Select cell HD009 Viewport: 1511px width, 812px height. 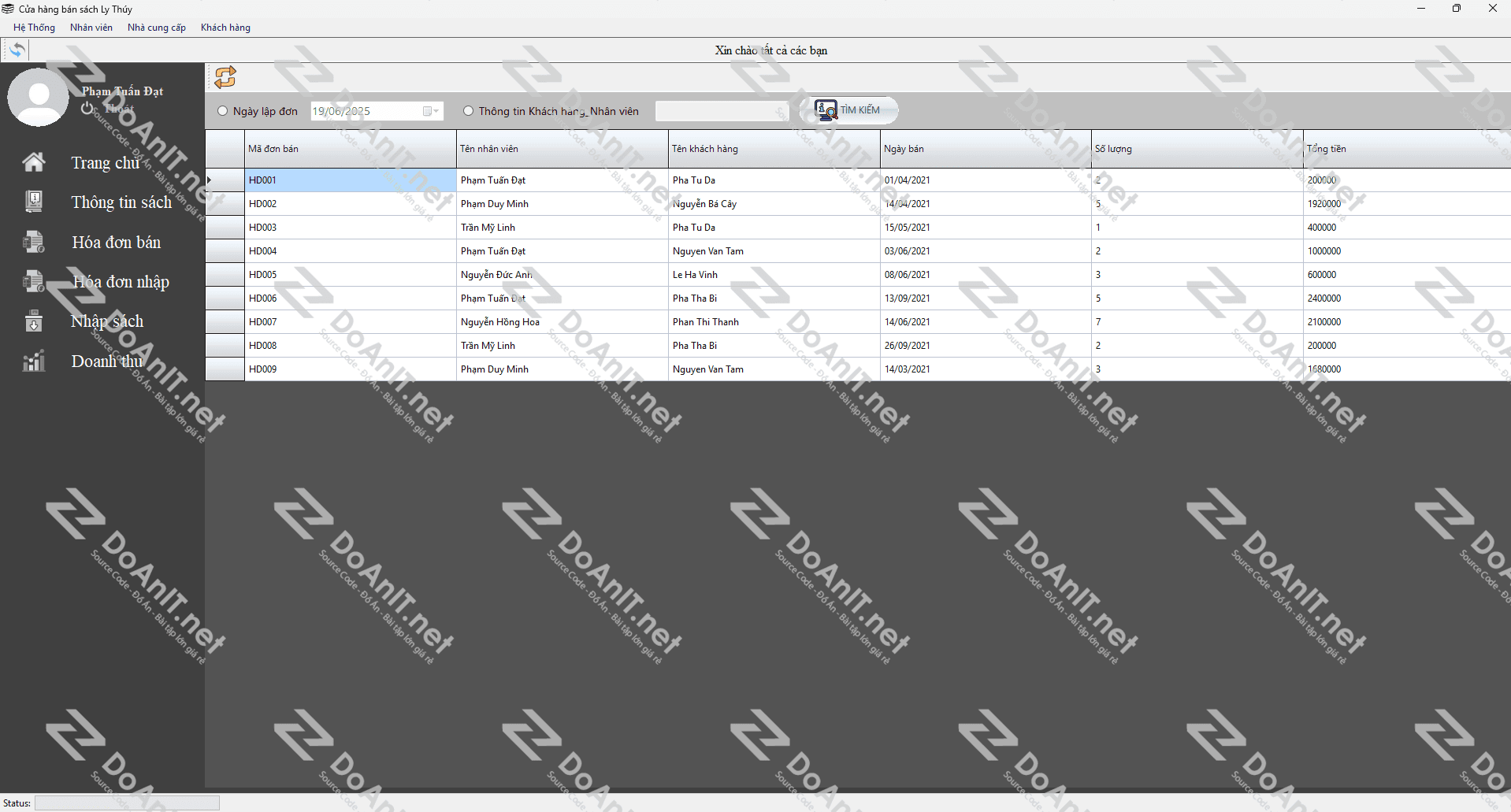pos(351,369)
